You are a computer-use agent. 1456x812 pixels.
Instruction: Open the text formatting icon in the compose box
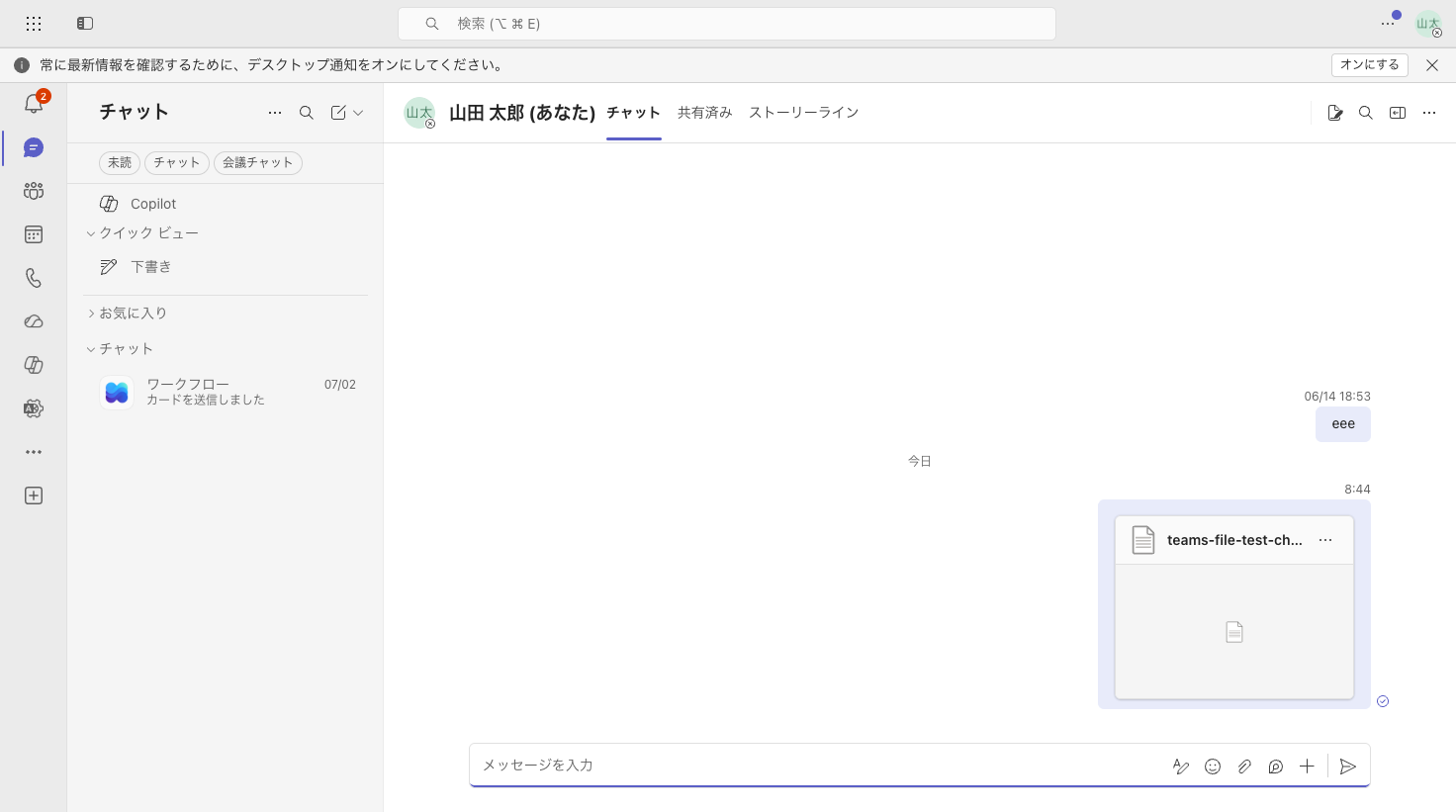[1181, 767]
